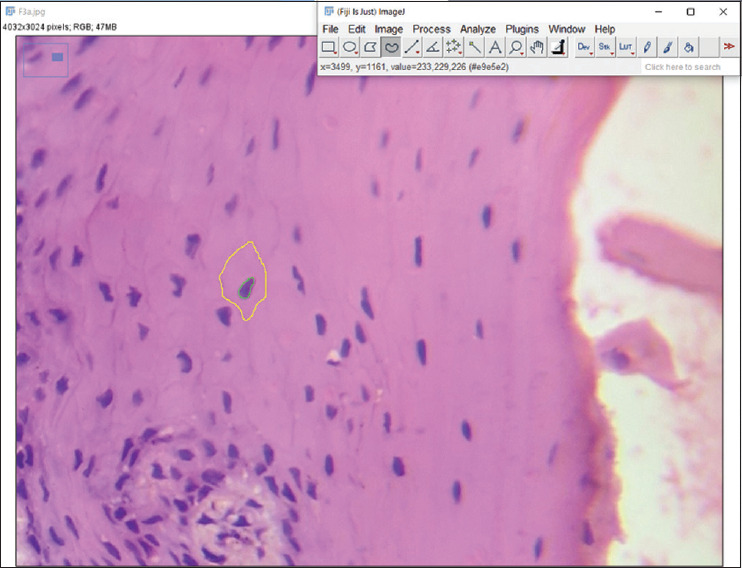Screen dimensions: 742x568
Task: Select the Oval selection tool
Action: click(x=350, y=47)
